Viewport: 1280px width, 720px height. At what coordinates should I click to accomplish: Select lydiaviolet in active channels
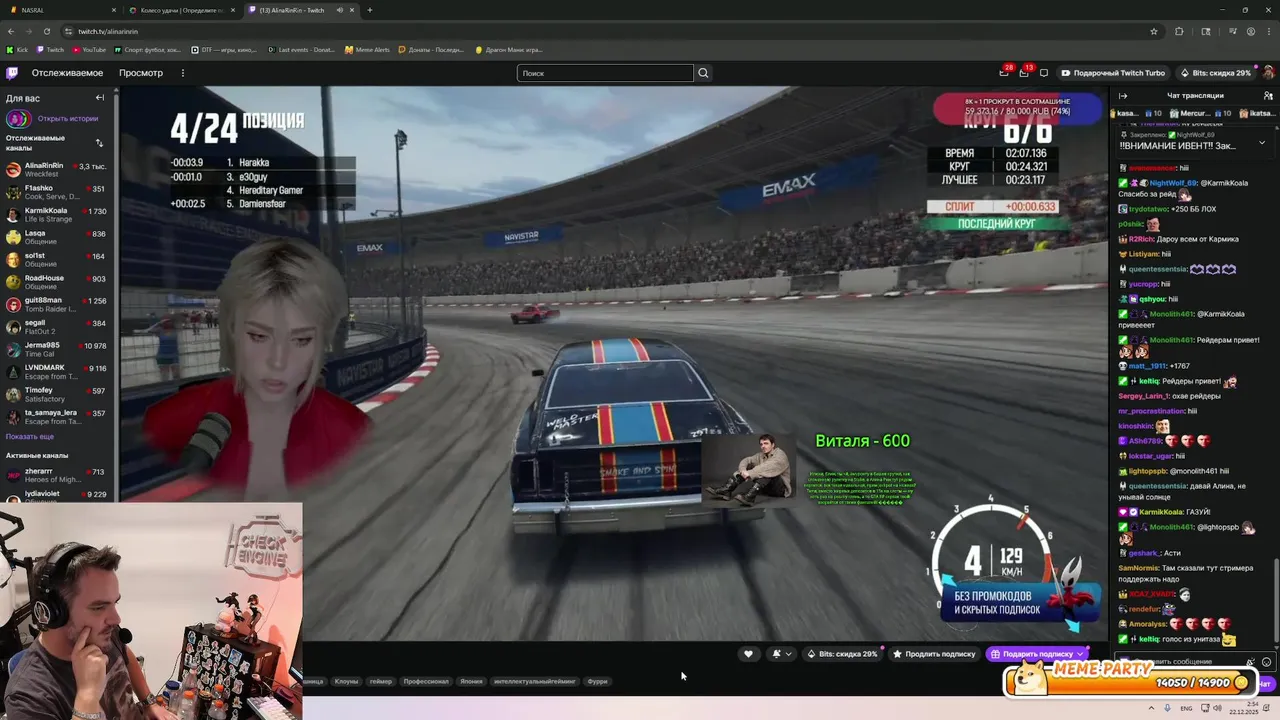[x=57, y=494]
